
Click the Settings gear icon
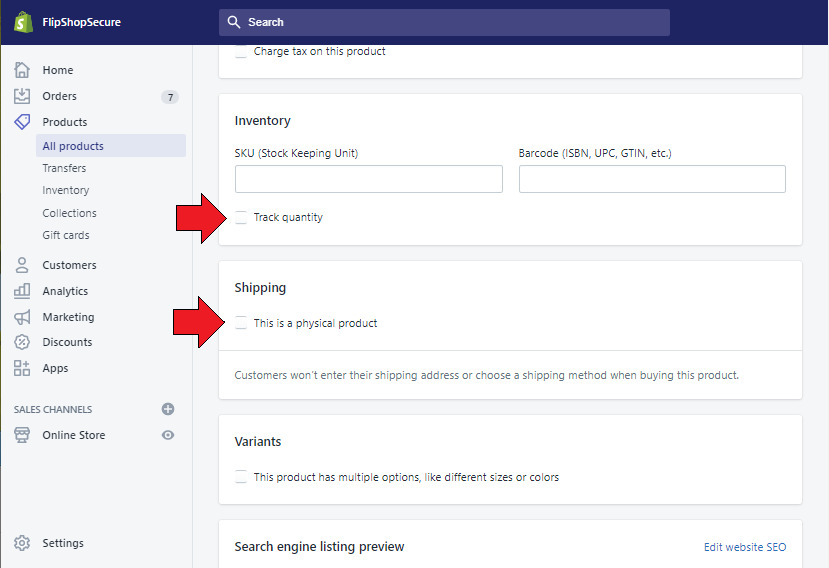[x=22, y=543]
